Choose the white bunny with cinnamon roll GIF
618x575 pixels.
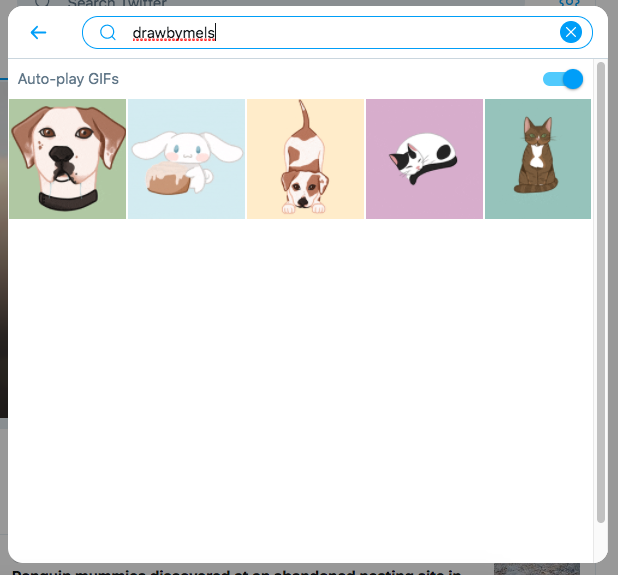coord(186,159)
